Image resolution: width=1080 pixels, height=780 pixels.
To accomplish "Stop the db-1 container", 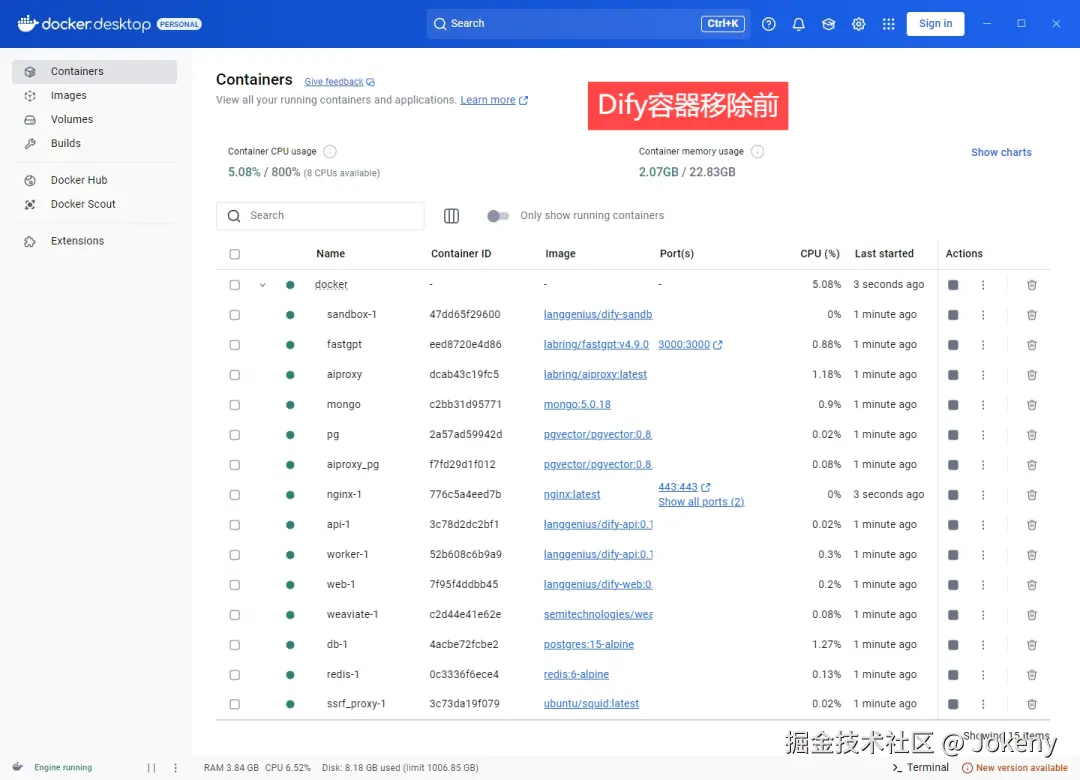I will pos(953,645).
